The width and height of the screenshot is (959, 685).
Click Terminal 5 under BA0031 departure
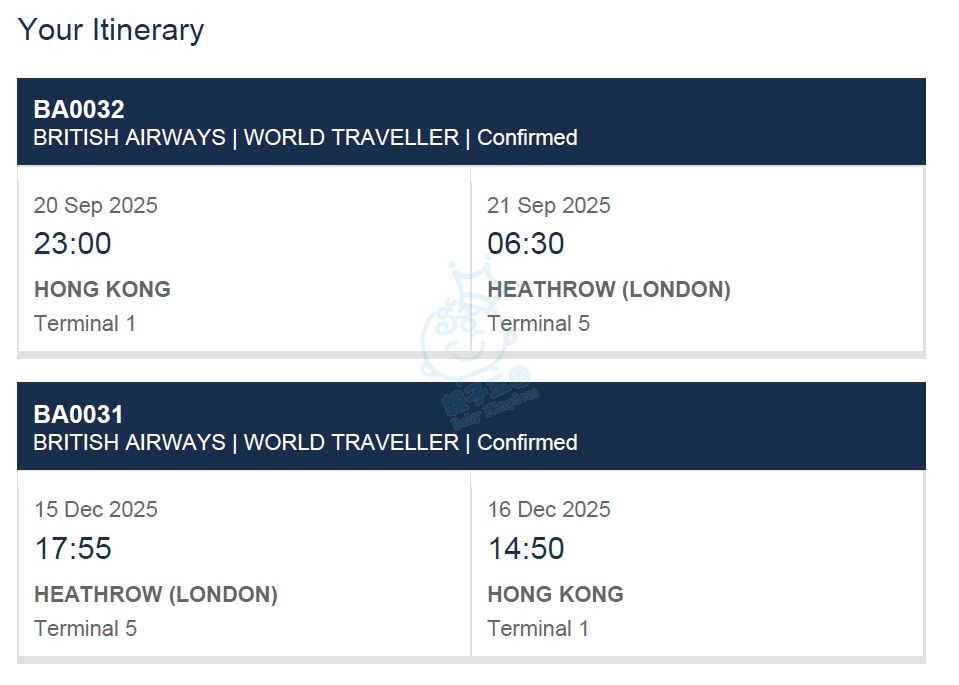click(x=85, y=629)
